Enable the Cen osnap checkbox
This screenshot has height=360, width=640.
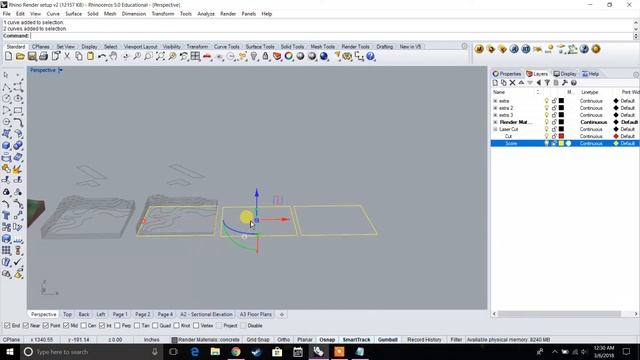click(84, 326)
